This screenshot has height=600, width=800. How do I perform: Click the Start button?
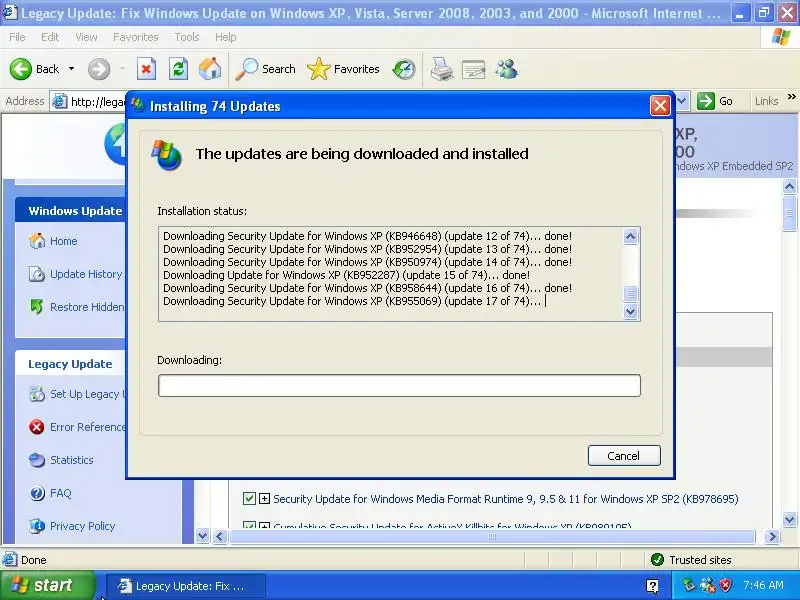[x=48, y=585]
